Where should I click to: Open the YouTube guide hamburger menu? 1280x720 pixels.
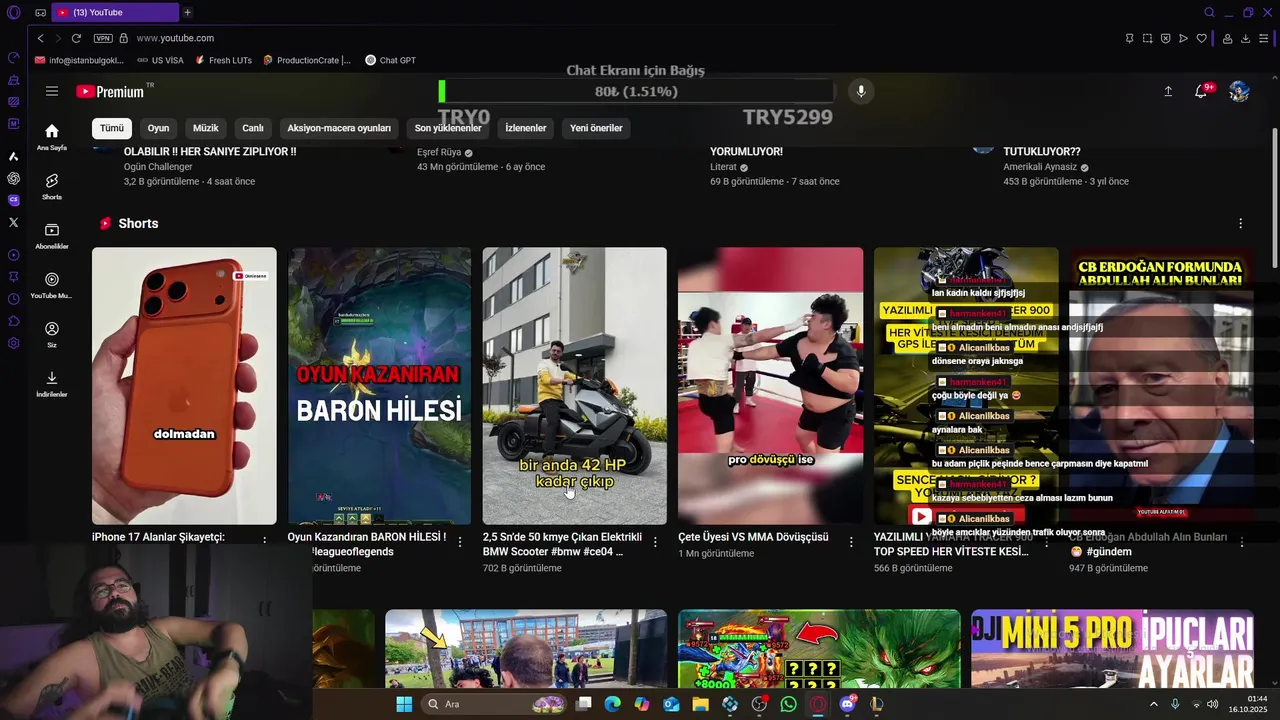[52, 91]
